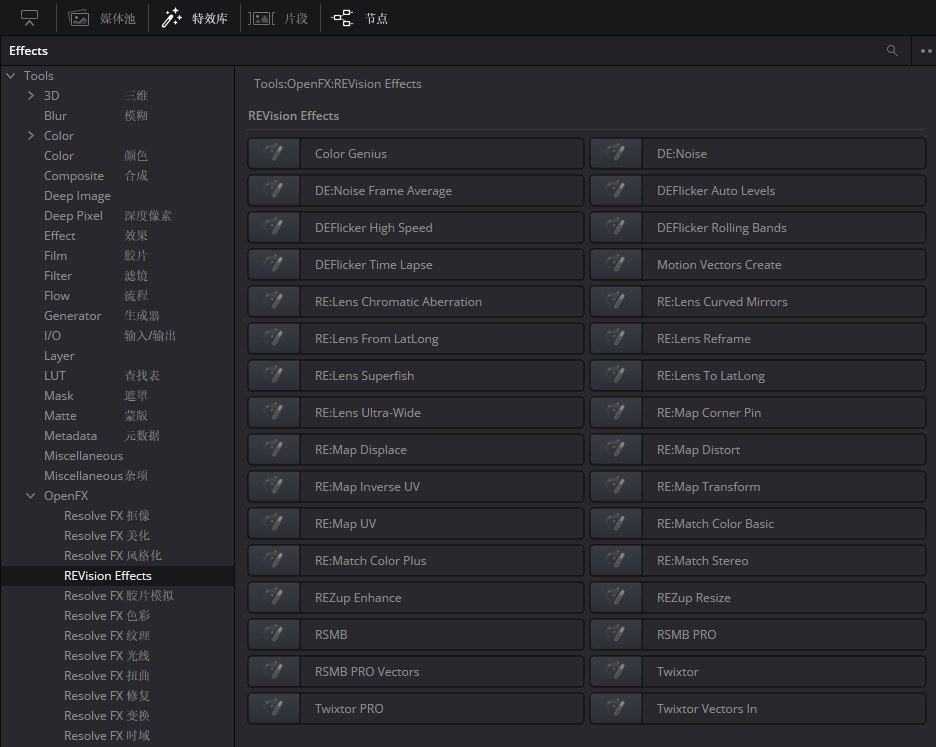Select the Mask 遮罩 category
The width and height of the screenshot is (936, 747).
pos(96,396)
